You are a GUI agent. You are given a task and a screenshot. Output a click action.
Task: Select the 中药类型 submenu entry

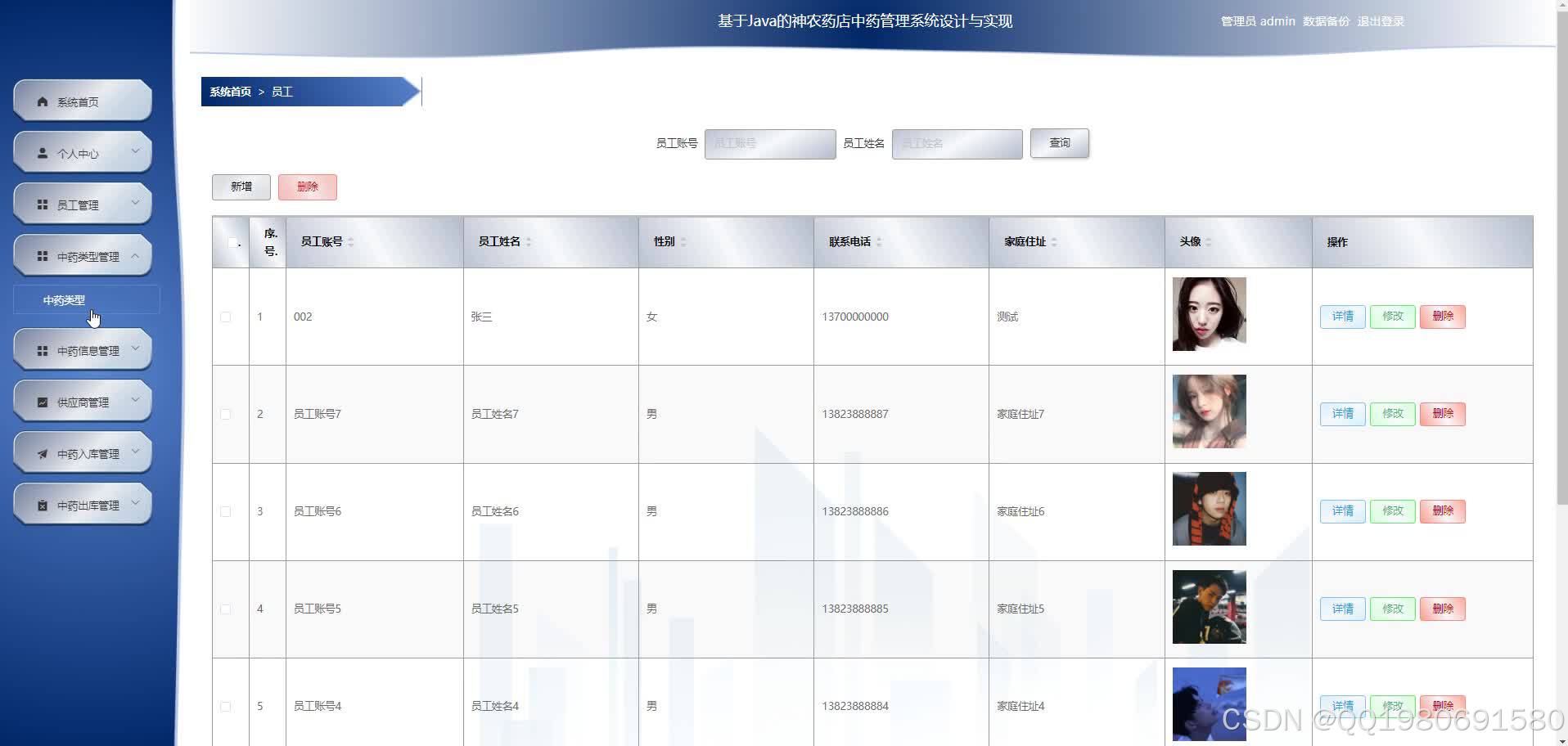tap(86, 300)
